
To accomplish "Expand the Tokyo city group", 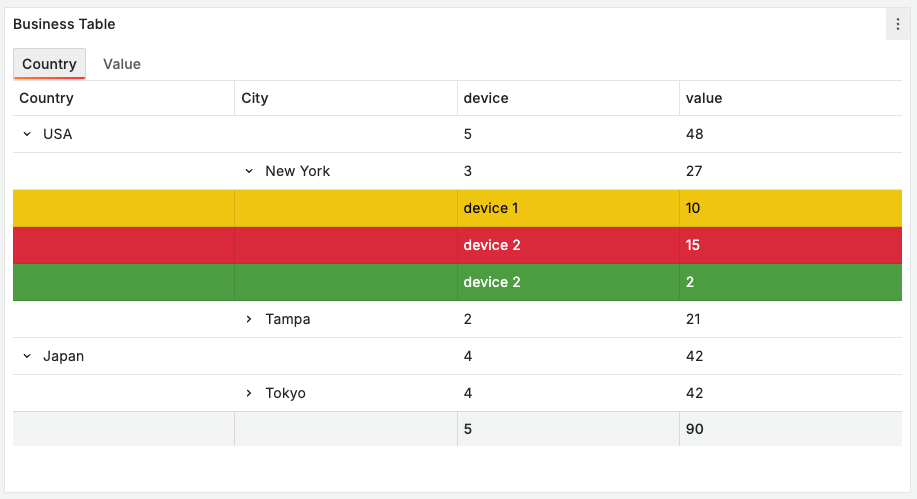I will 249,393.
